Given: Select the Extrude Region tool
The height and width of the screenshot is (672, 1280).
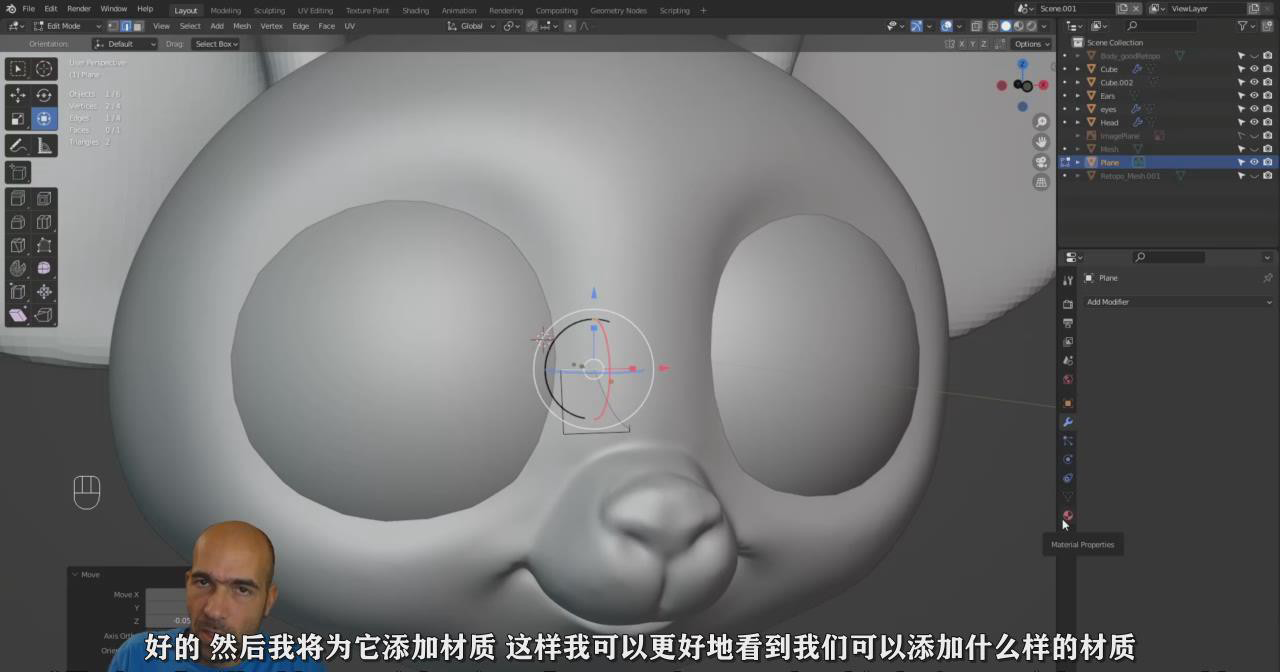Looking at the screenshot, I should (x=18, y=199).
